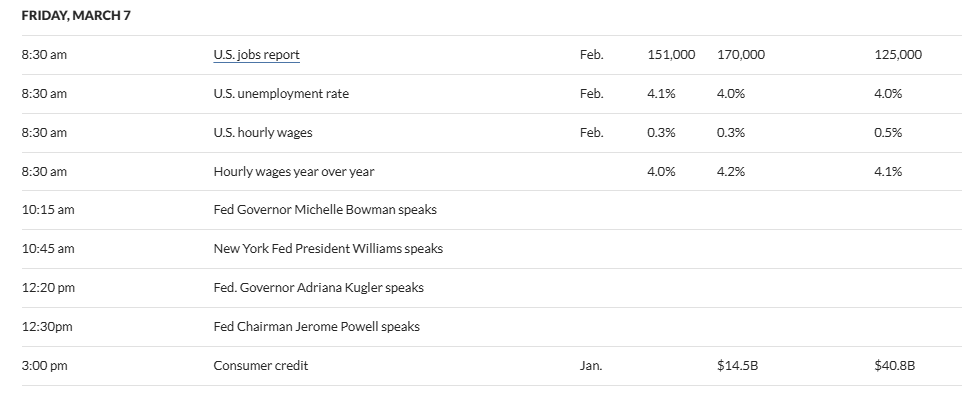This screenshot has width=977, height=396.
Task: Click the 151,000 jobs actual value
Action: coord(671,55)
